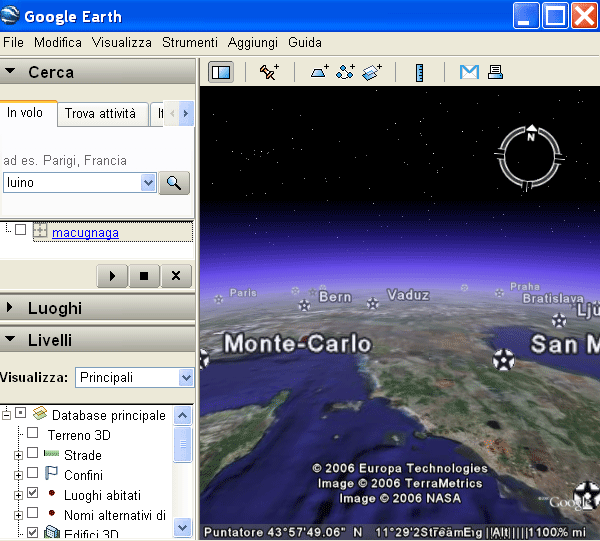Disable the Edifici 3D layer checkbox
This screenshot has width=600, height=541.
[33, 532]
